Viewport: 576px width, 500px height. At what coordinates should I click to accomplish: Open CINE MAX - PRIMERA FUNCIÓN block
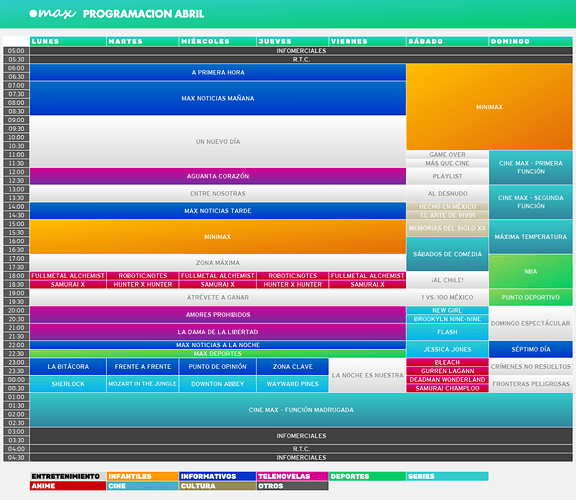(x=531, y=167)
